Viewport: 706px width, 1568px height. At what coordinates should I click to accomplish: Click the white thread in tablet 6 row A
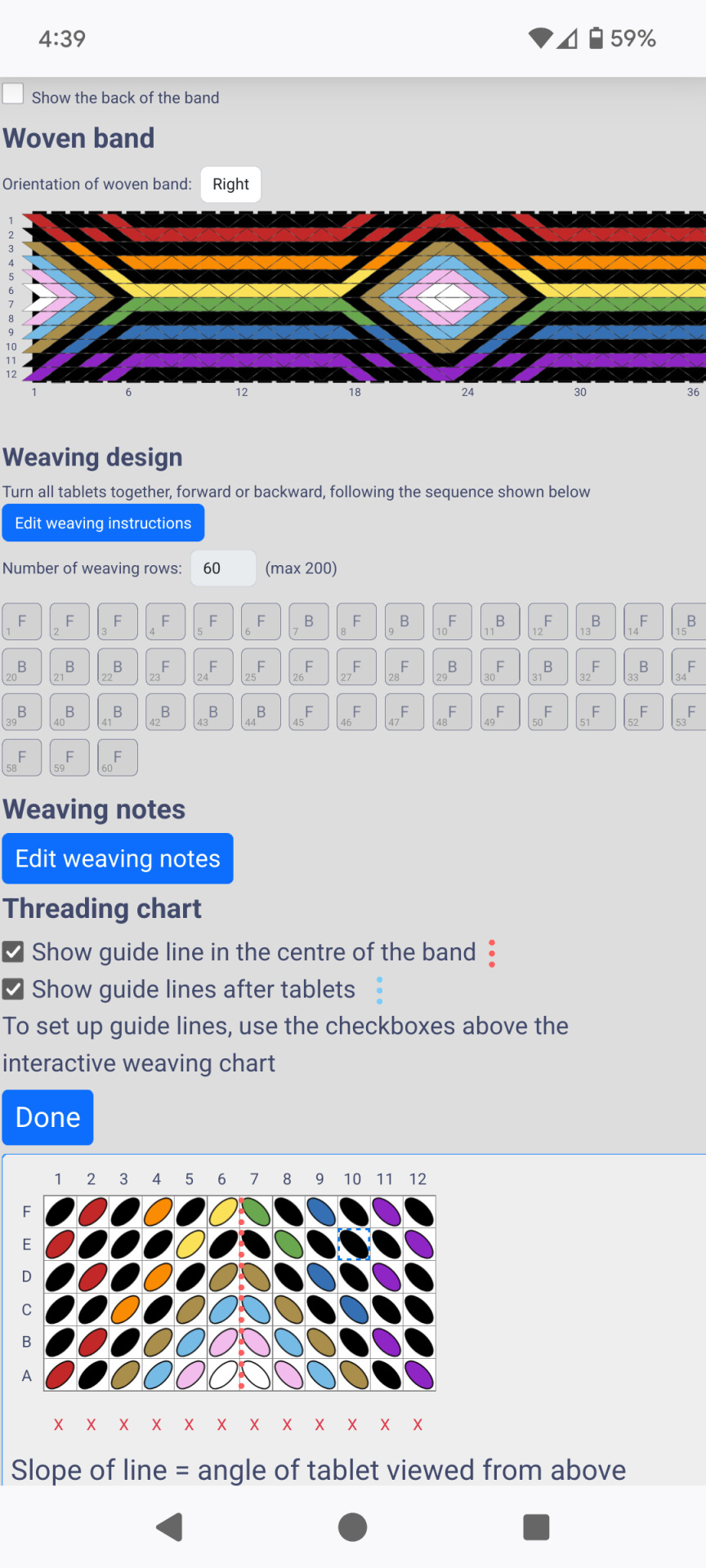pyautogui.click(x=223, y=1374)
